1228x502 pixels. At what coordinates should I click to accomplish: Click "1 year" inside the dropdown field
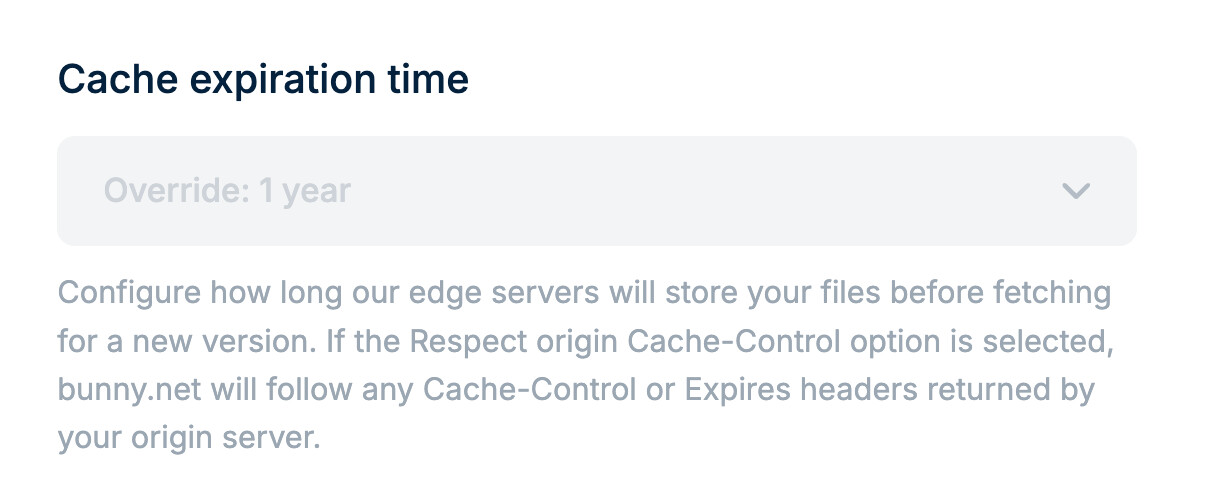coord(305,191)
